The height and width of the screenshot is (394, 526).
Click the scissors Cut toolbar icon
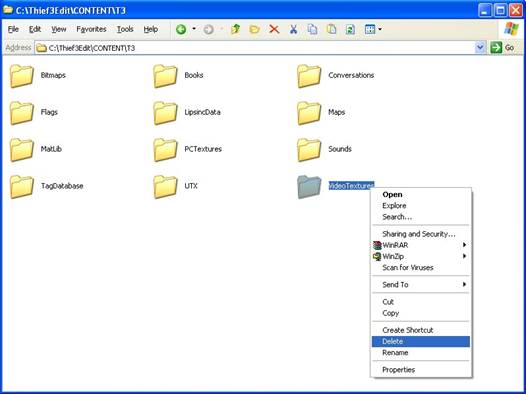coord(294,29)
